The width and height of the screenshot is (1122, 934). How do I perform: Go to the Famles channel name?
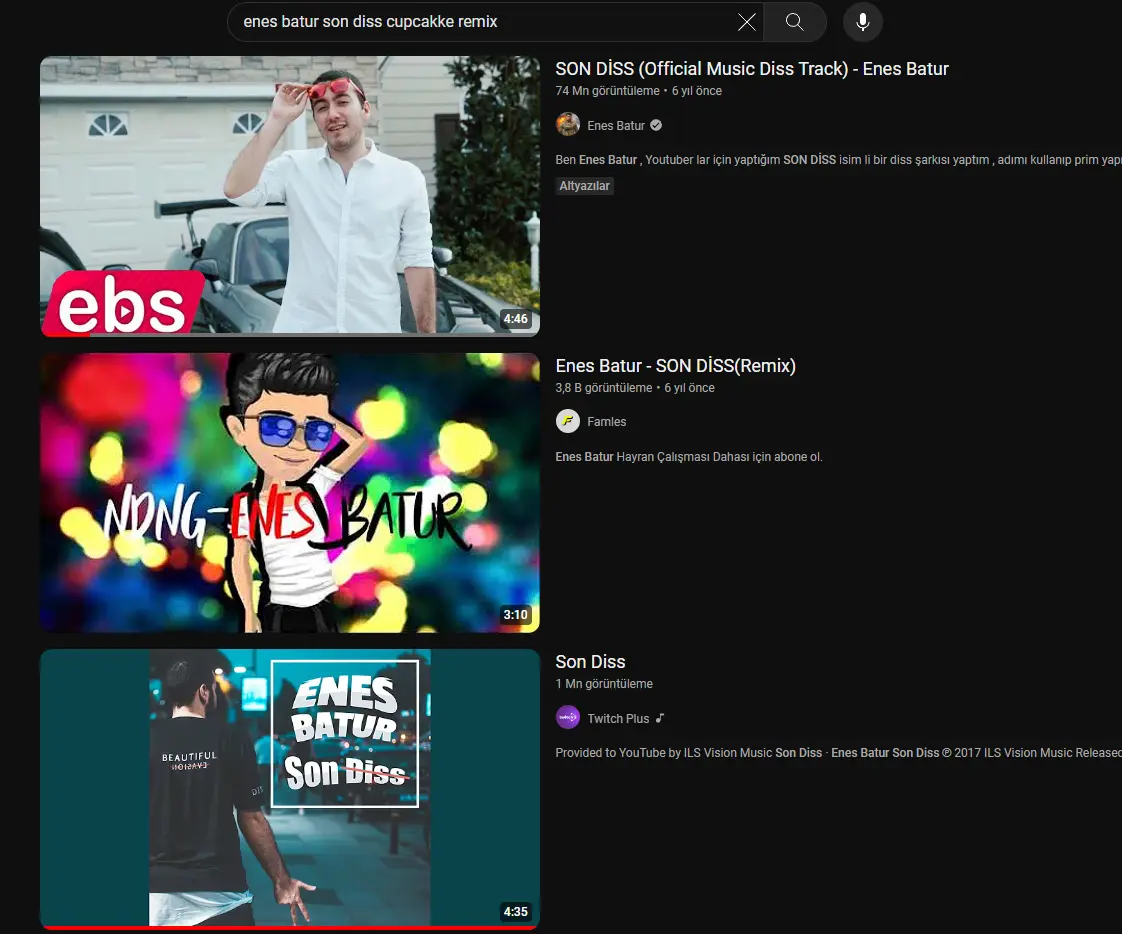tap(607, 422)
